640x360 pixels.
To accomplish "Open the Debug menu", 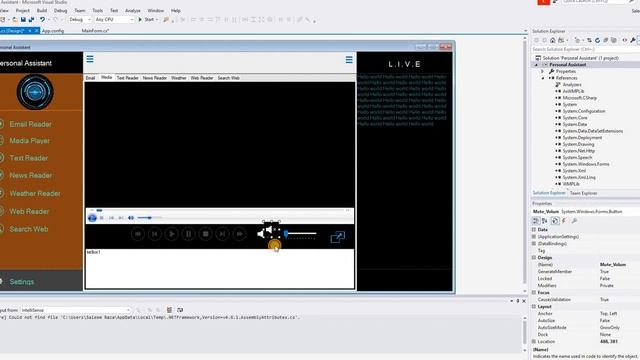I will click(x=60, y=11).
